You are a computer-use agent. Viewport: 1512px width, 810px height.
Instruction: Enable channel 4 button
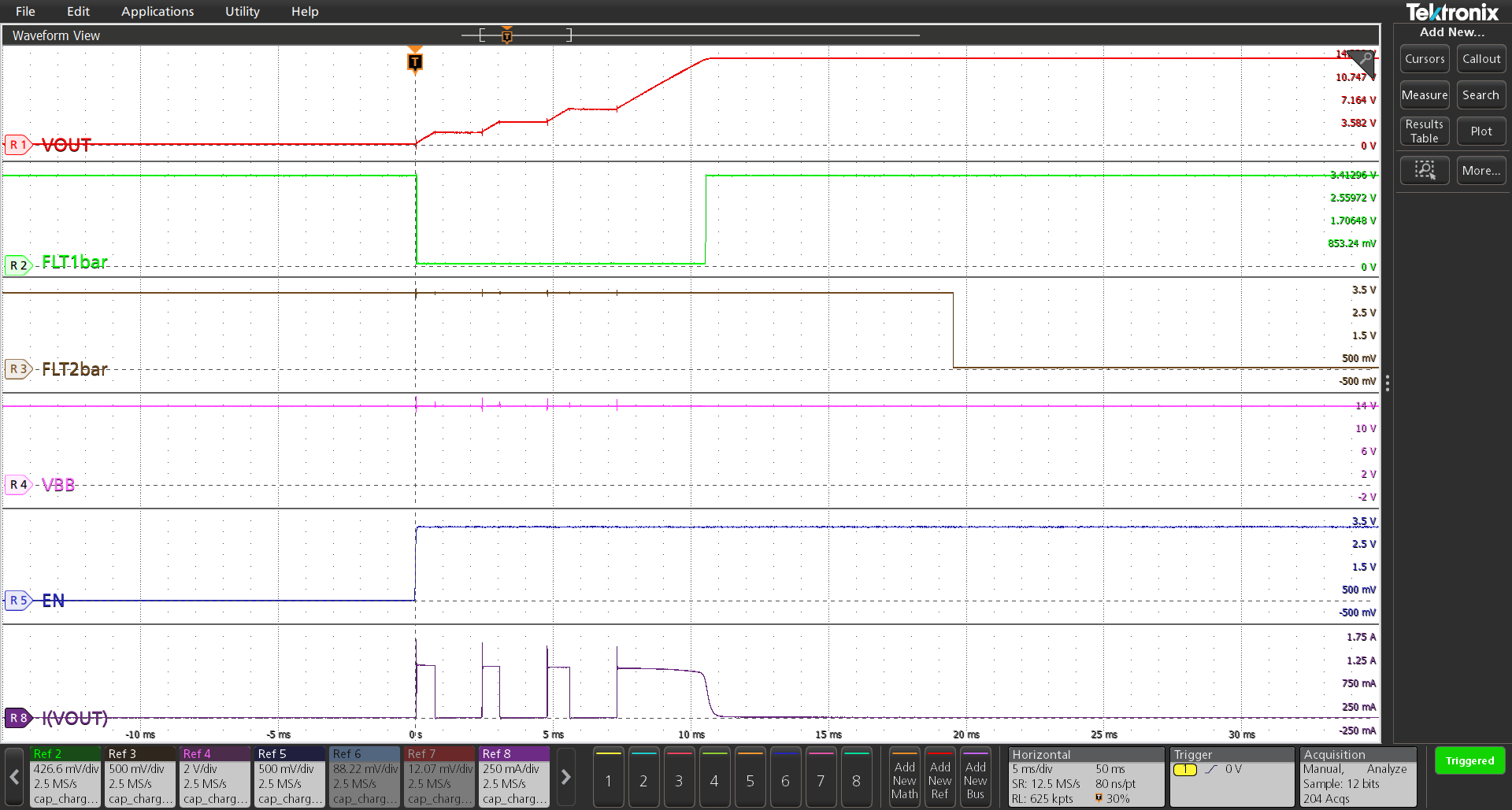pyautogui.click(x=714, y=777)
